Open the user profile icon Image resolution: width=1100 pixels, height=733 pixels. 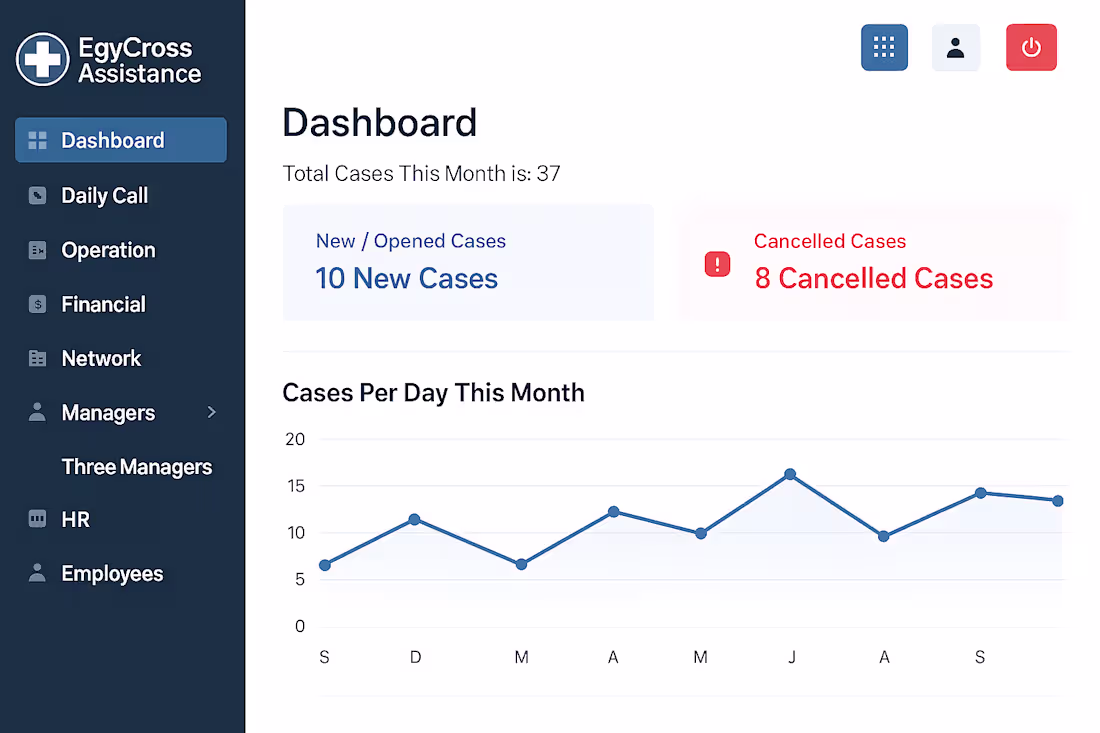coord(955,47)
